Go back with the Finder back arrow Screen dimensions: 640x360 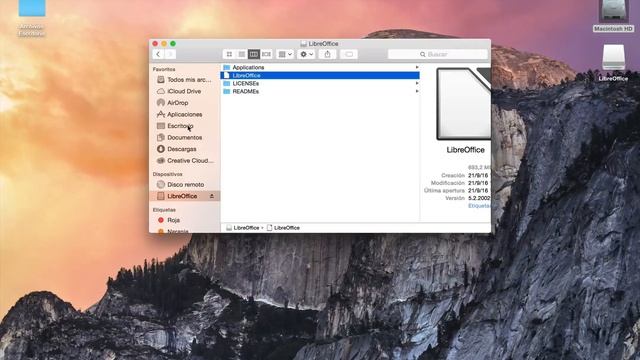pos(158,54)
